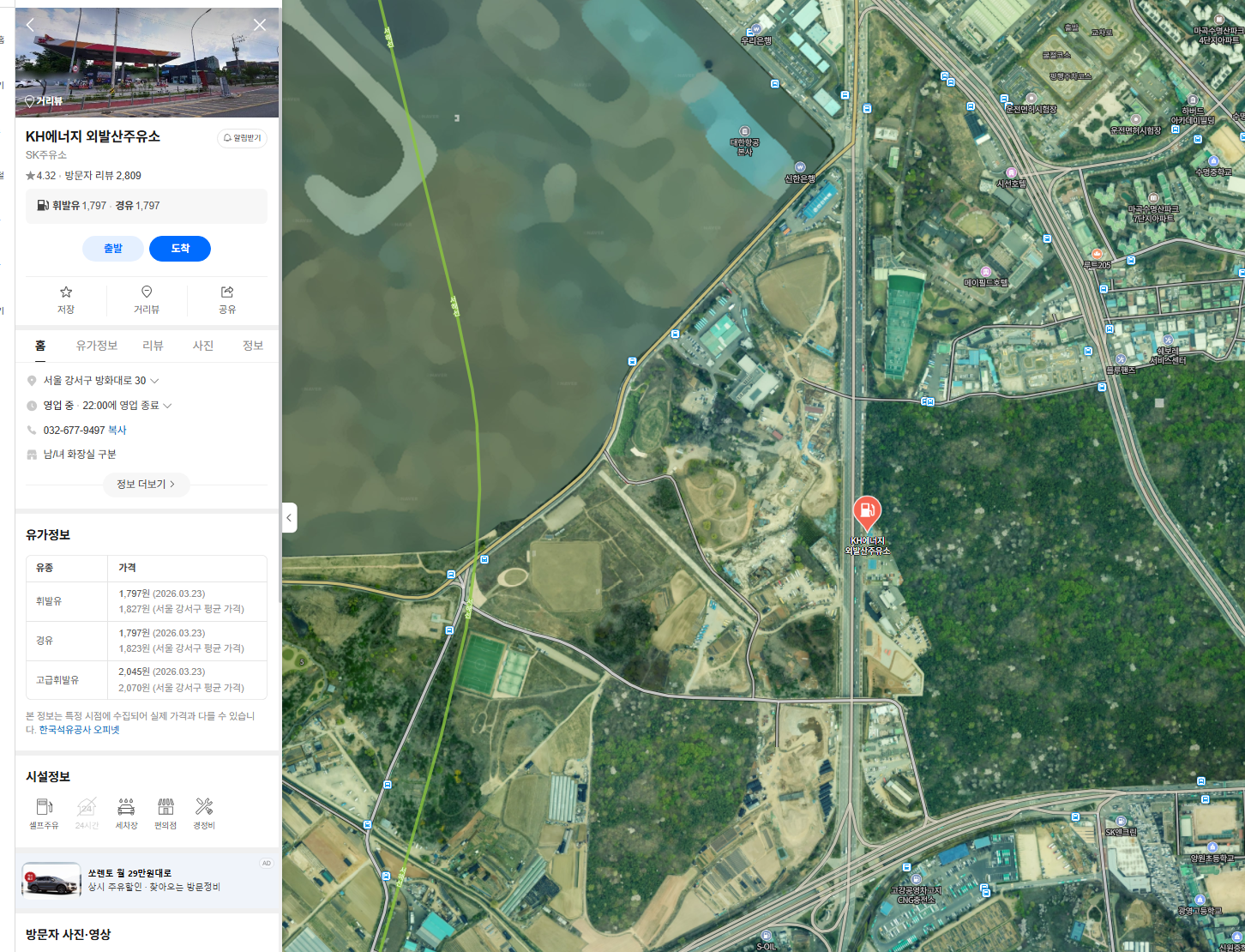
Task: Click the 24시간 facility icon
Action: pos(87,813)
